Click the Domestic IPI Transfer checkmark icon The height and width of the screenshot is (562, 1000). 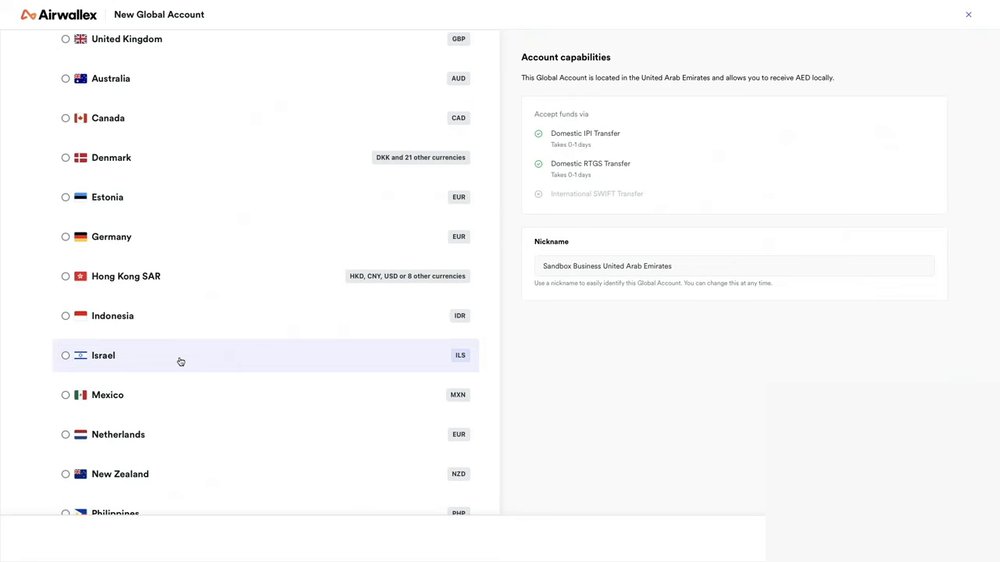coord(538,134)
